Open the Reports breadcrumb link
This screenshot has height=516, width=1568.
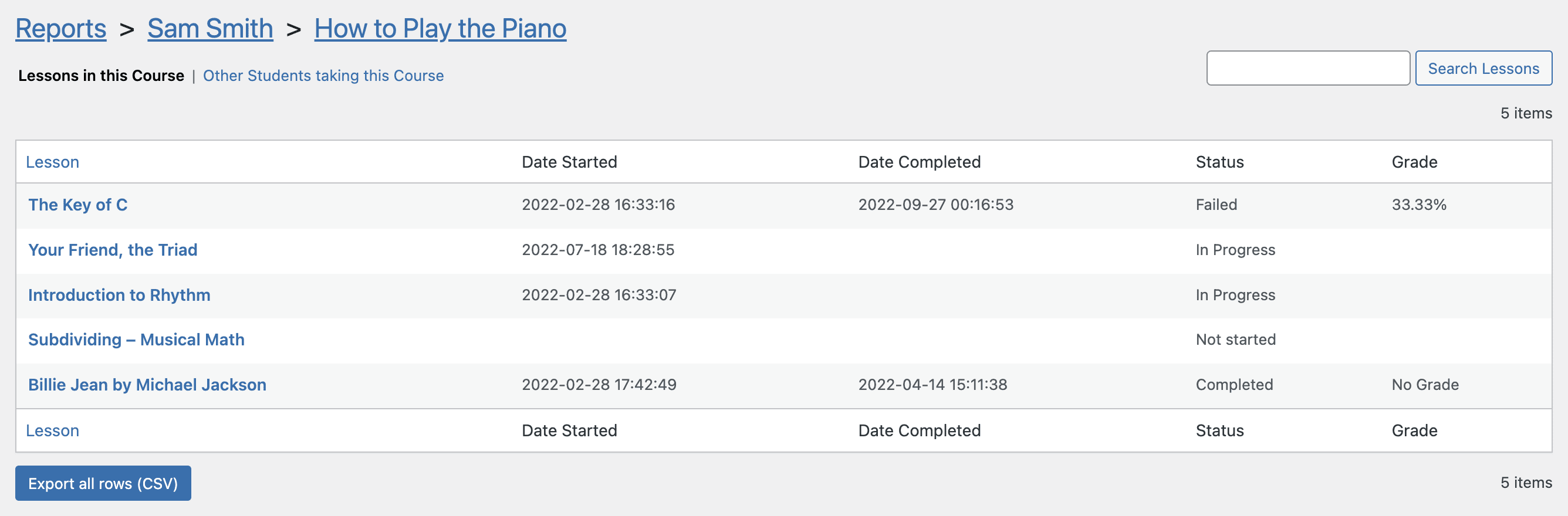pos(61,29)
